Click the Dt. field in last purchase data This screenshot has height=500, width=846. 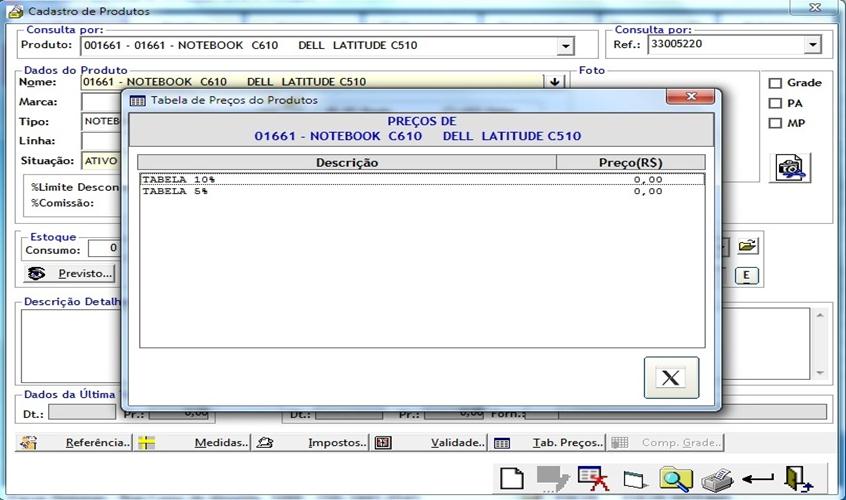click(x=82, y=413)
